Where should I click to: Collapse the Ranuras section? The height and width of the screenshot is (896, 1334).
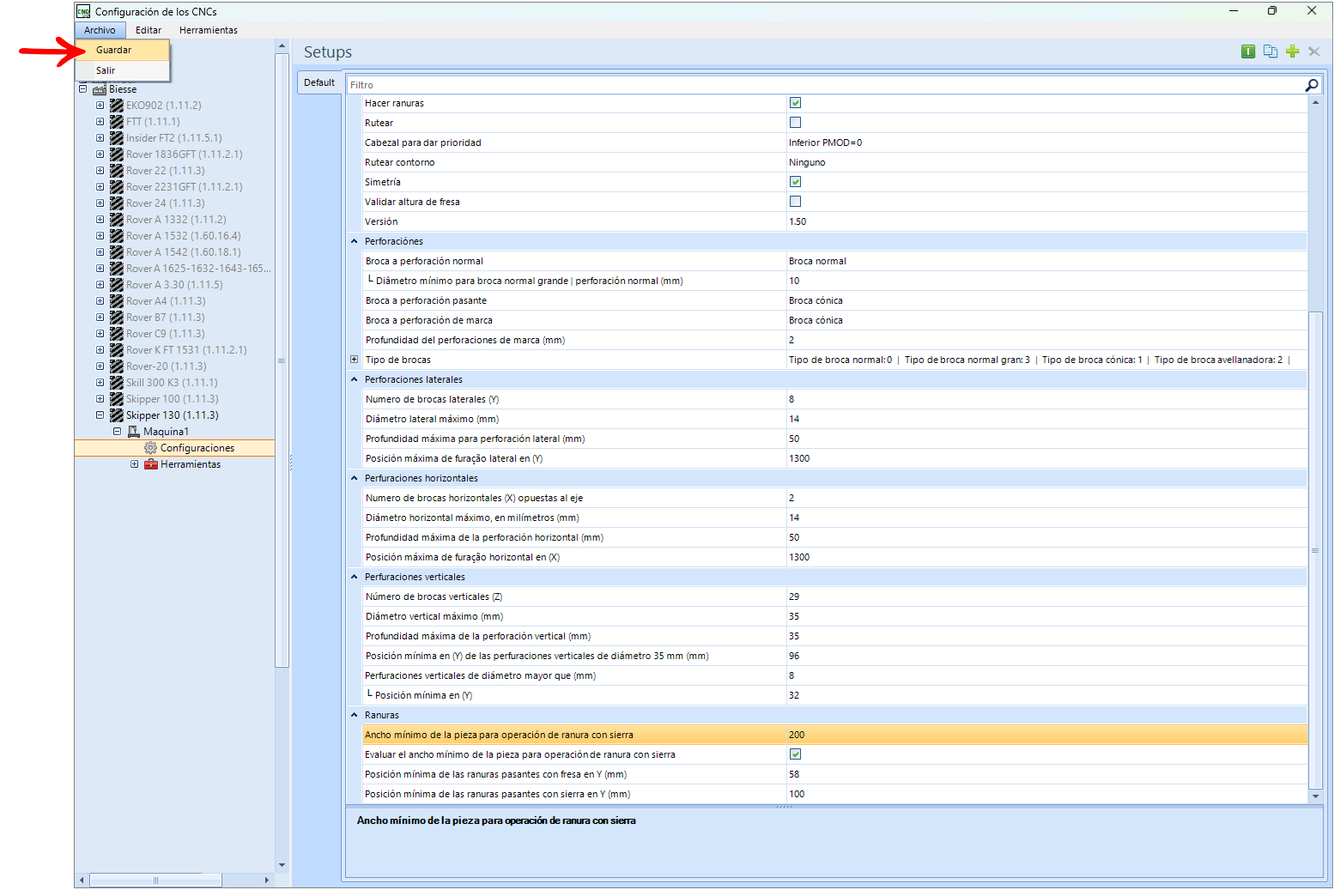[x=354, y=715]
